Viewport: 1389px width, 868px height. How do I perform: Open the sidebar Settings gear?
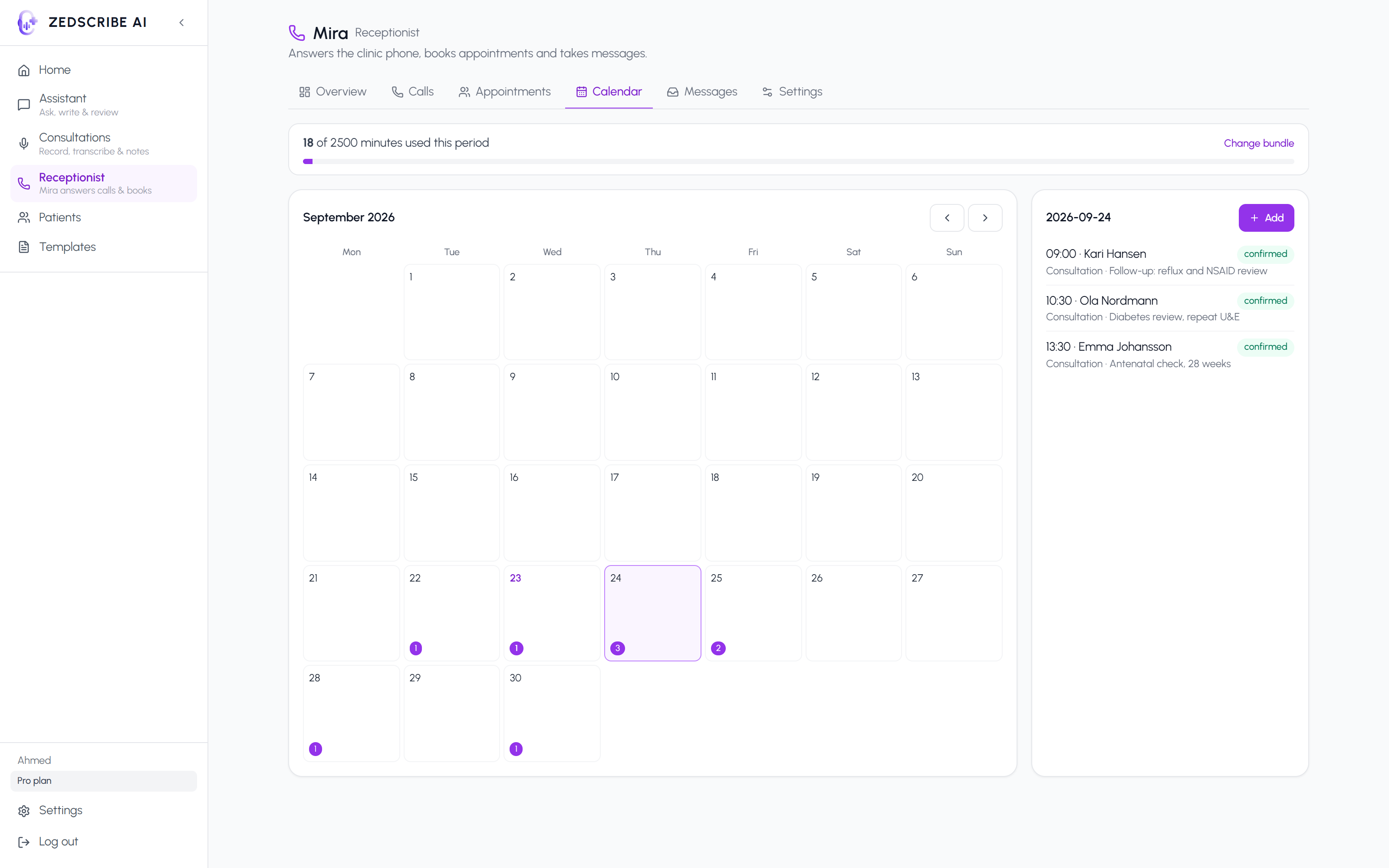tap(23, 811)
